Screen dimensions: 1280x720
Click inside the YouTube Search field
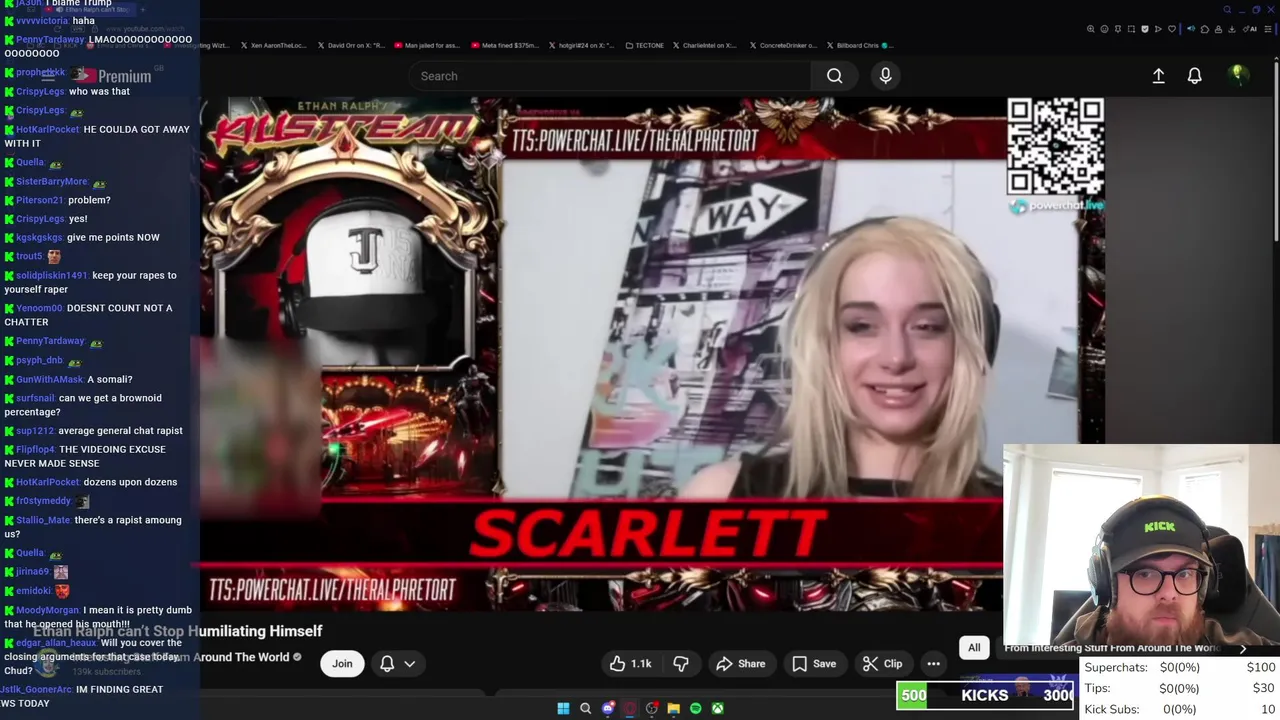[x=610, y=76]
